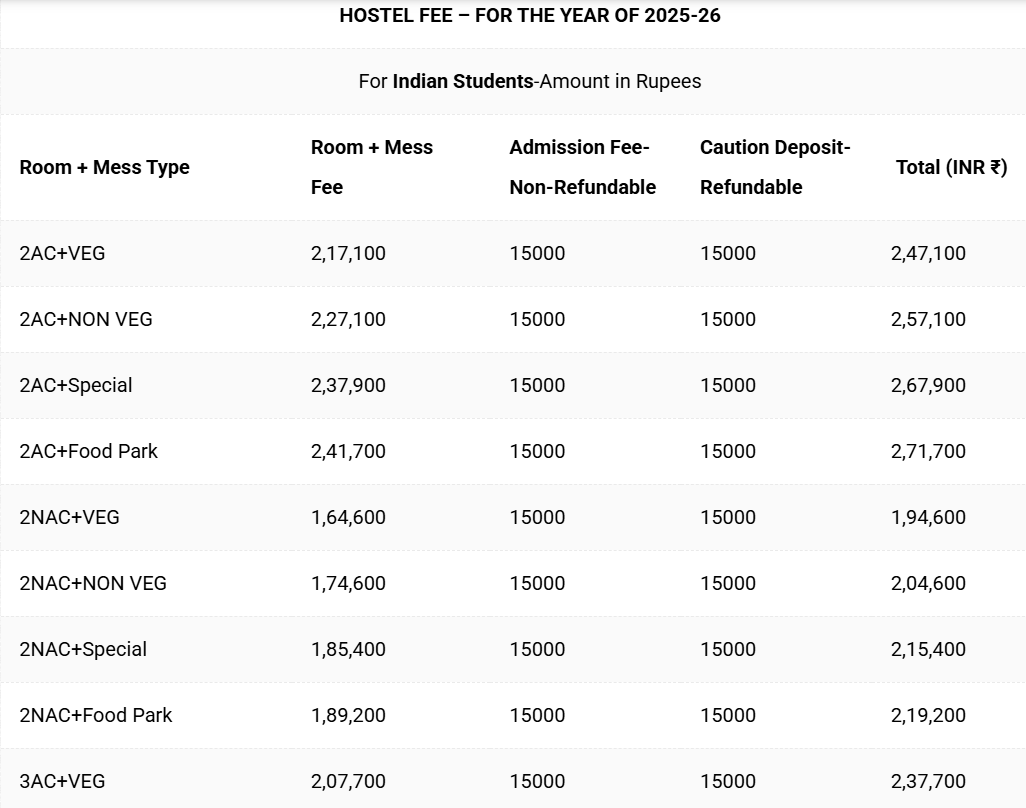The height and width of the screenshot is (808, 1026).
Task: Click admission fee 15000 in 2NAC+NON VEG row
Action: point(537,584)
